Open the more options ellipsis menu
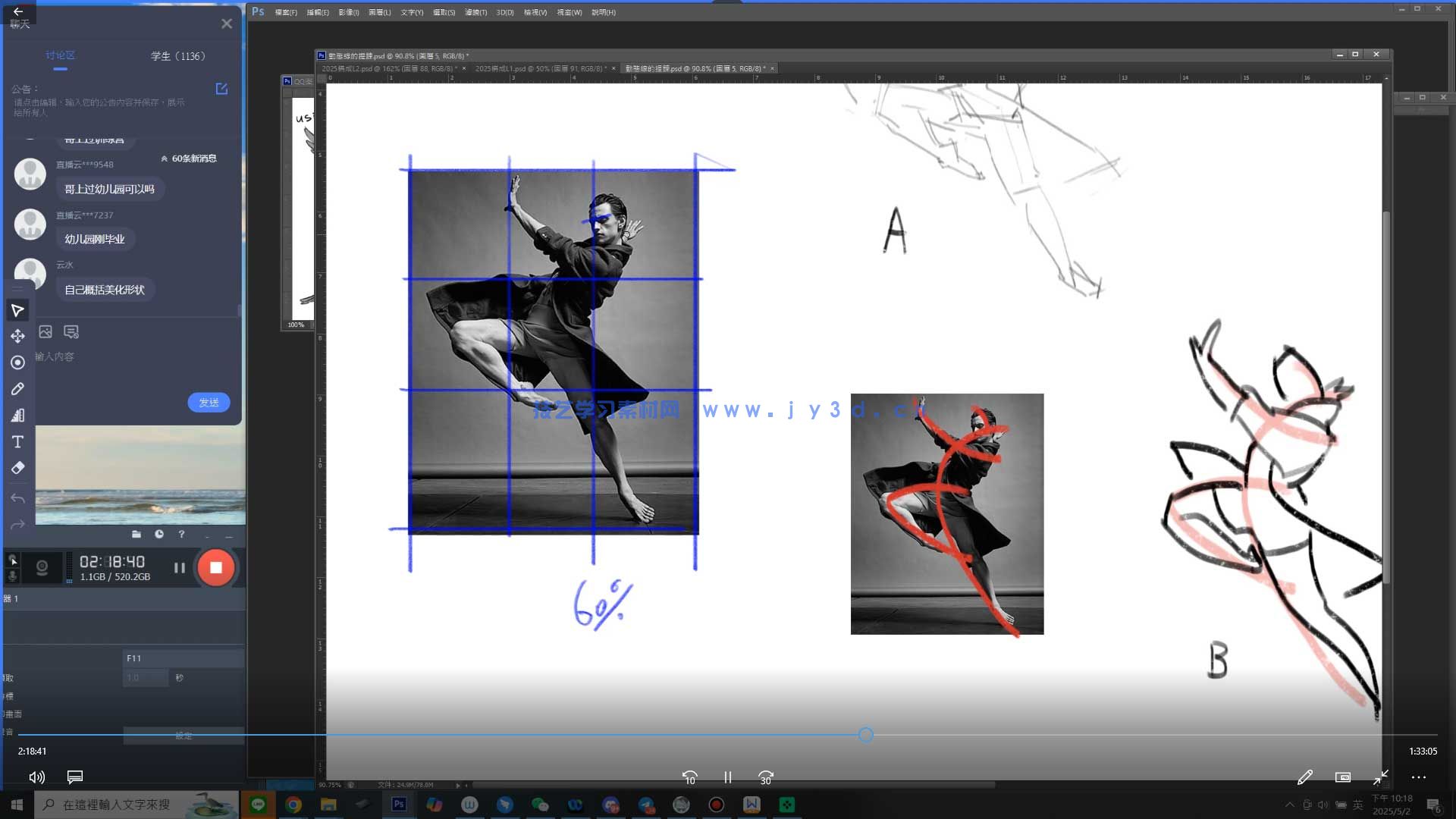The image size is (1456, 819). (1418, 777)
